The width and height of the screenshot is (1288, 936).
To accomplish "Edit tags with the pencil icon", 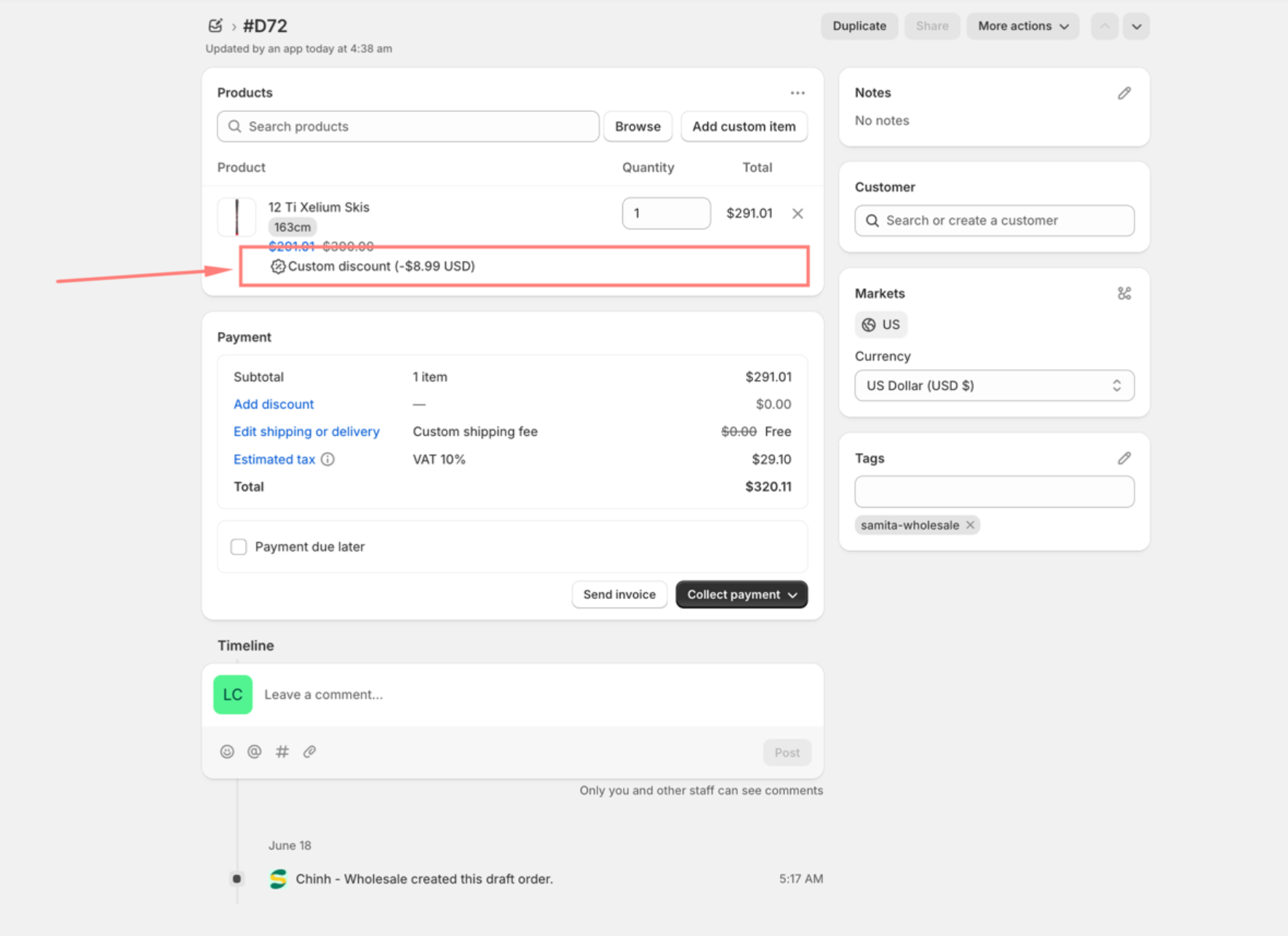I will 1124,458.
